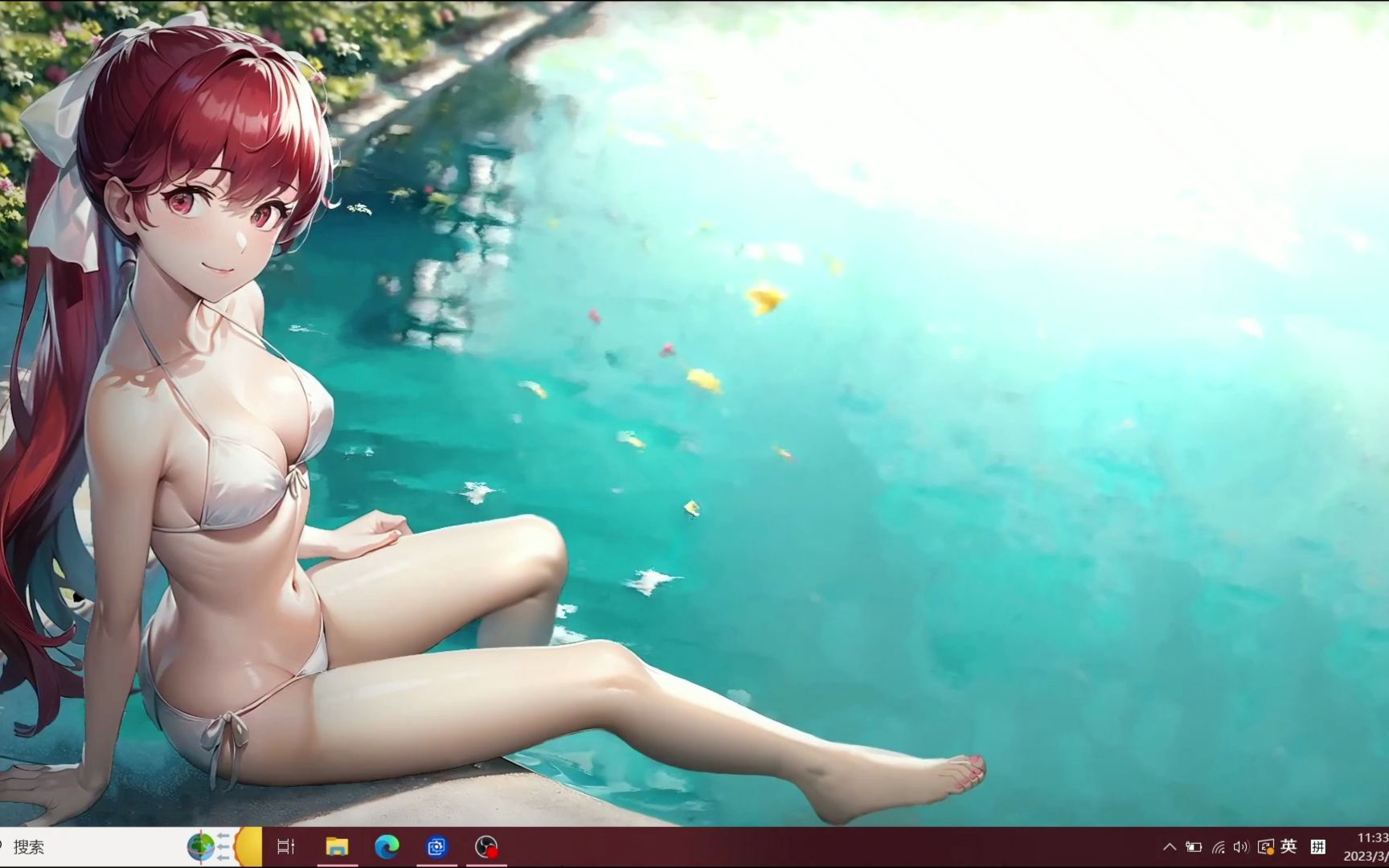Open File Explorer from the taskbar

click(337, 846)
